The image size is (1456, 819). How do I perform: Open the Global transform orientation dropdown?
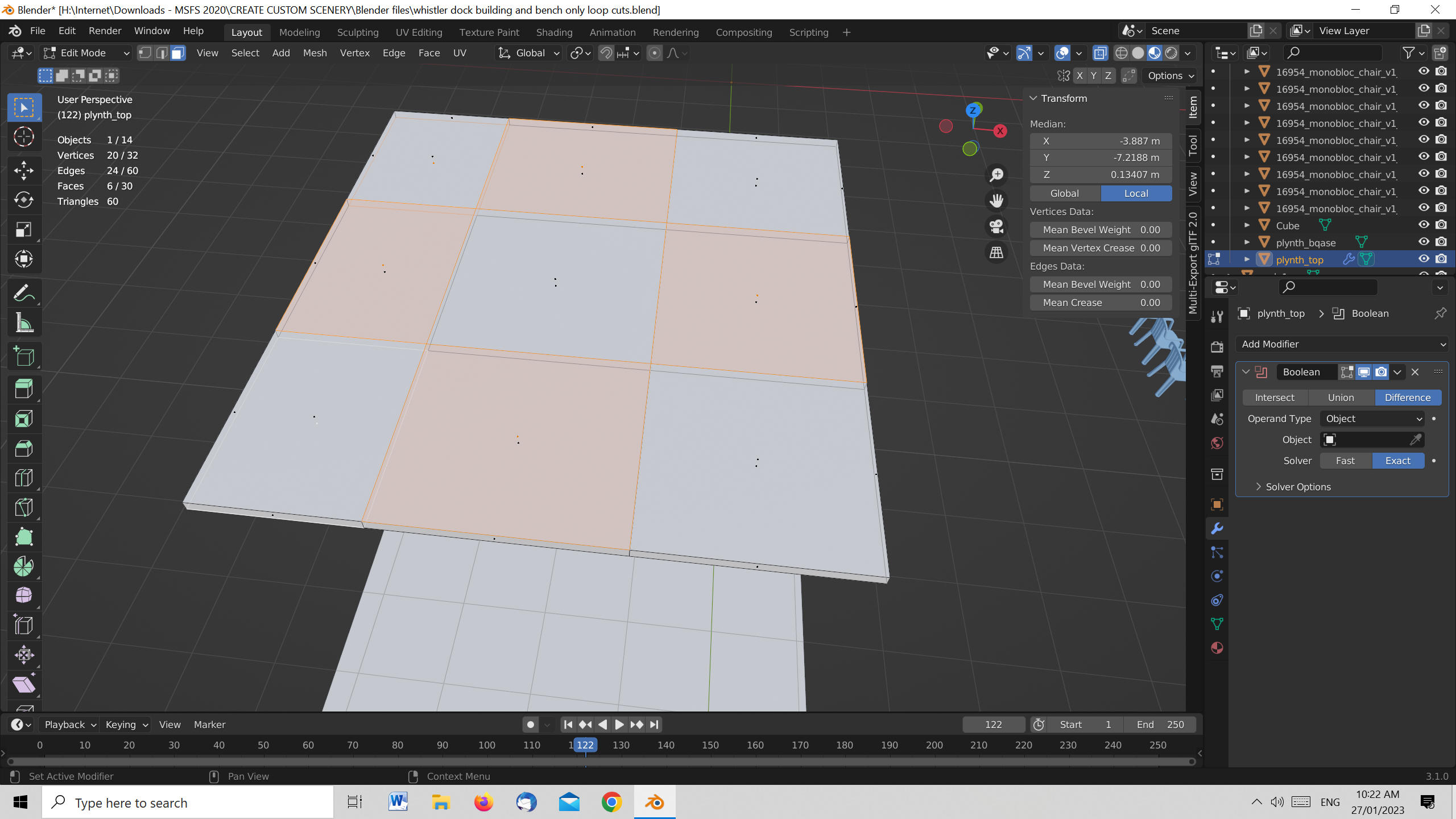(529, 53)
